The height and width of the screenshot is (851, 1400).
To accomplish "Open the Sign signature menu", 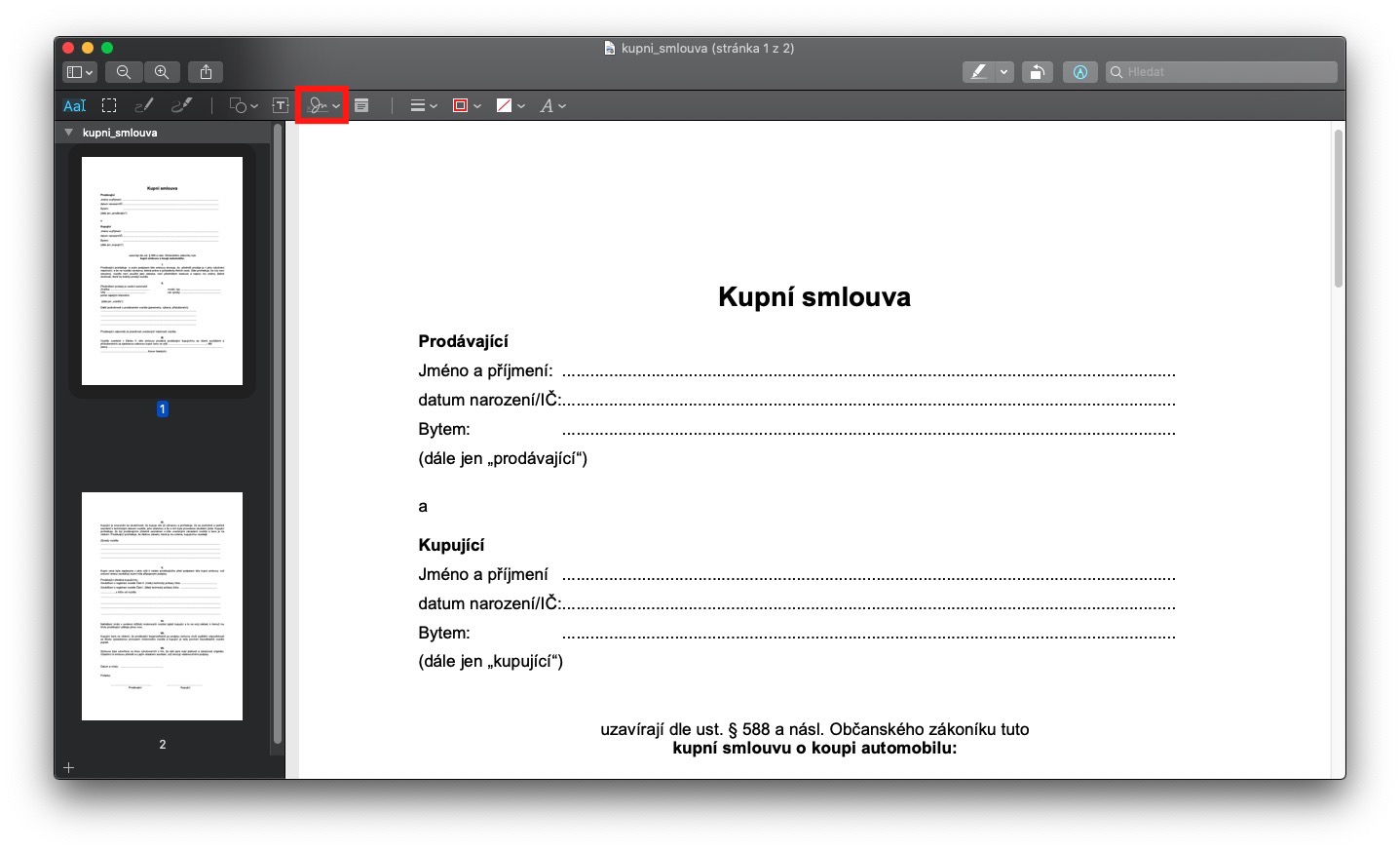I will pyautogui.click(x=322, y=105).
